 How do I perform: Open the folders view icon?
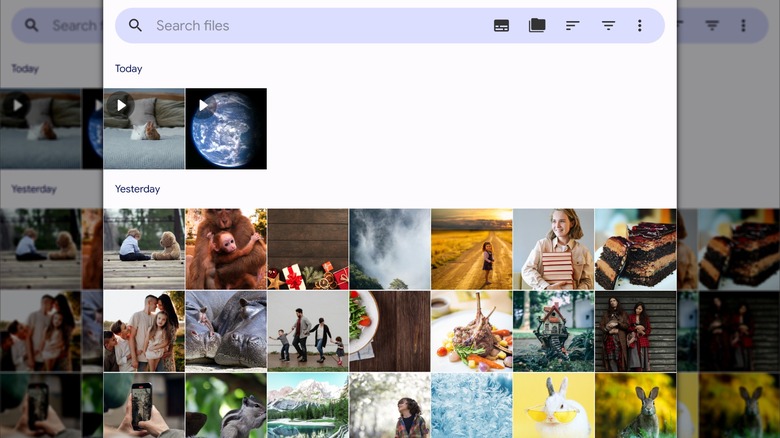pyautogui.click(x=537, y=26)
